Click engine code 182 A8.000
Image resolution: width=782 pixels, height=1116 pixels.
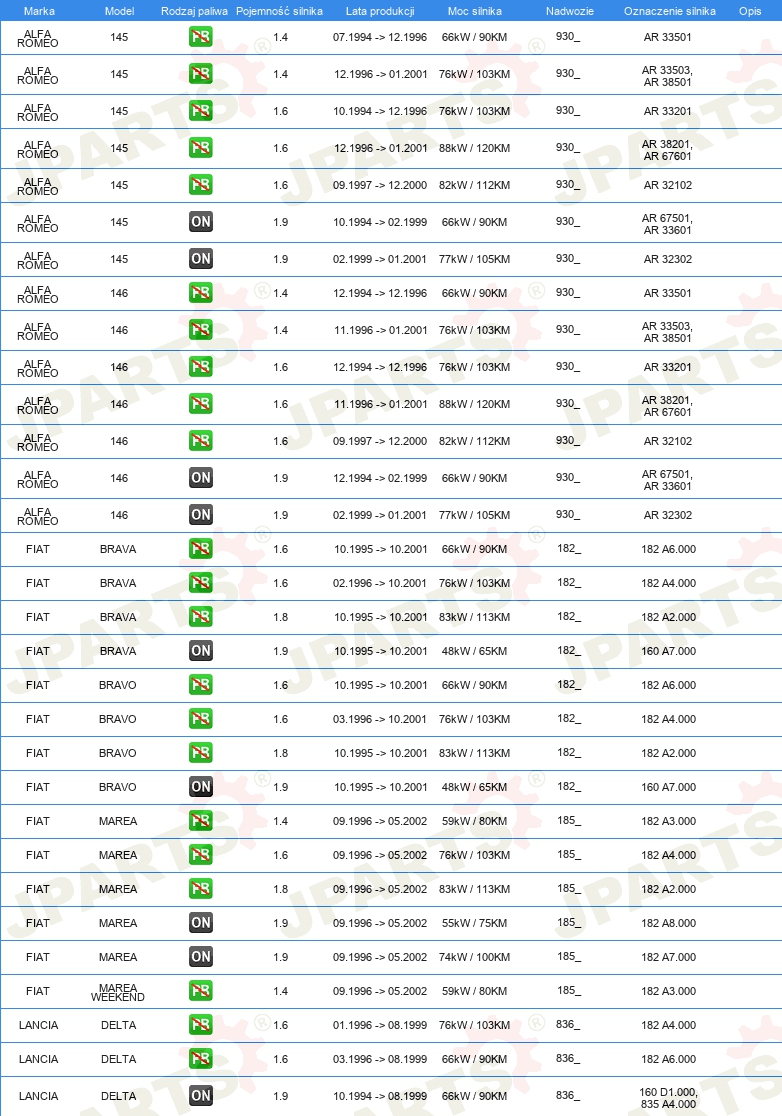669,923
